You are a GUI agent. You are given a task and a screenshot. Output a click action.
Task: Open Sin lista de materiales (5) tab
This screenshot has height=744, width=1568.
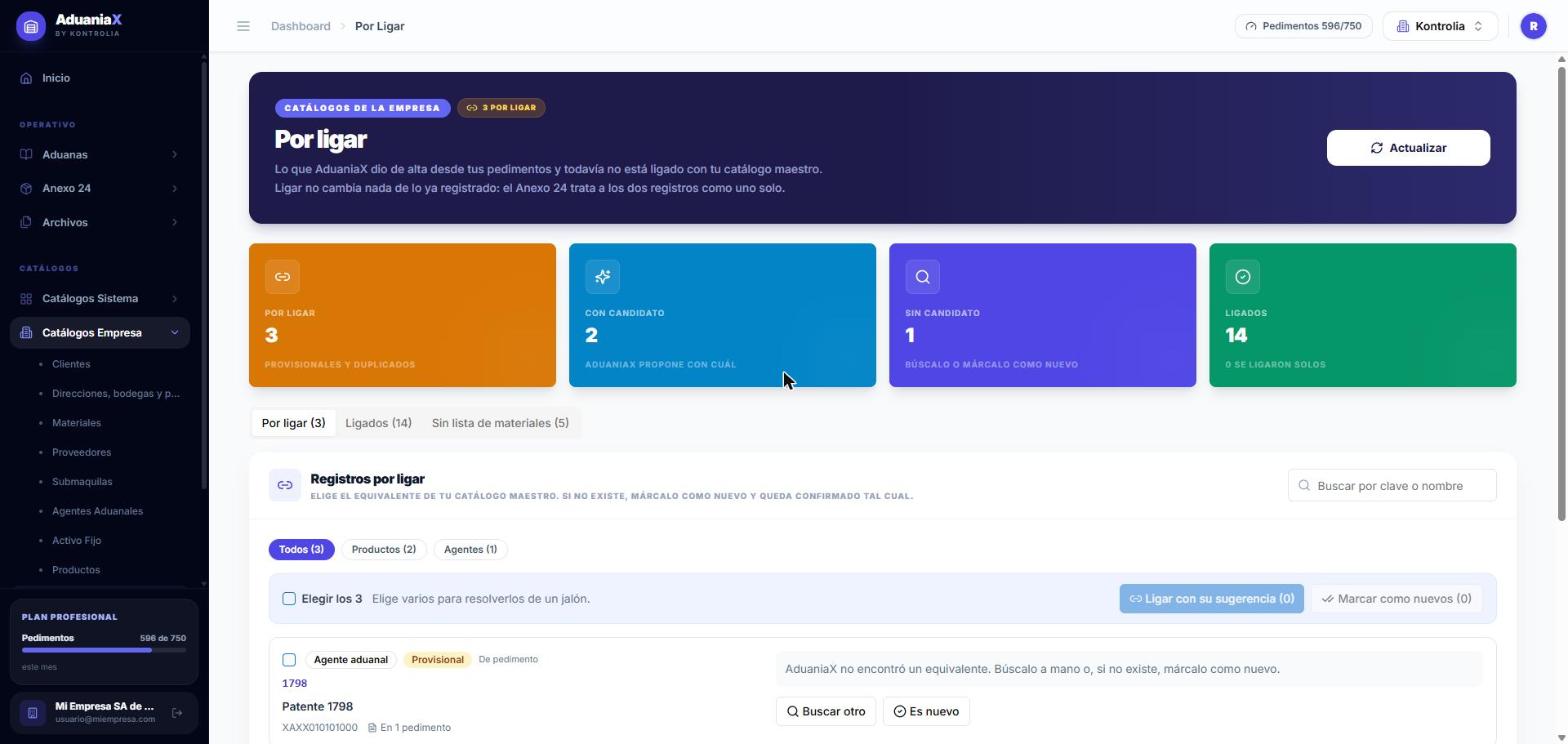500,423
